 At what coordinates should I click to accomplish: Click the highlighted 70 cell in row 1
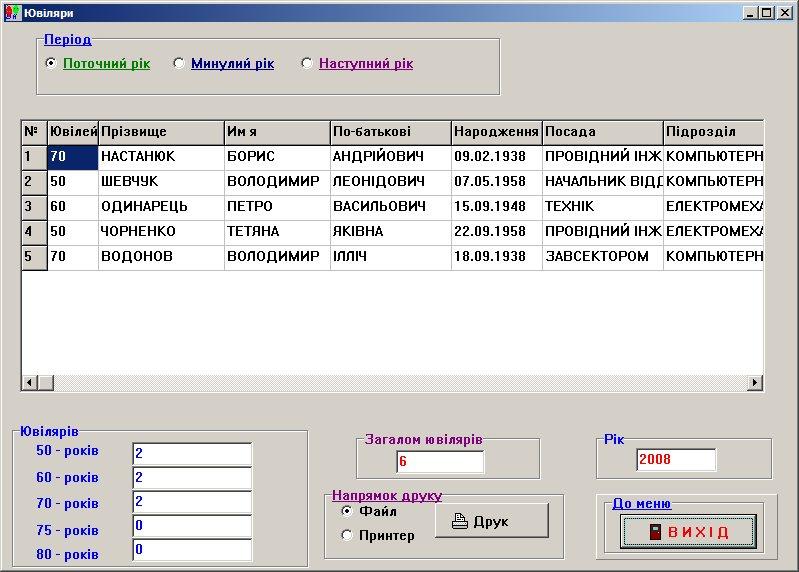point(73,157)
